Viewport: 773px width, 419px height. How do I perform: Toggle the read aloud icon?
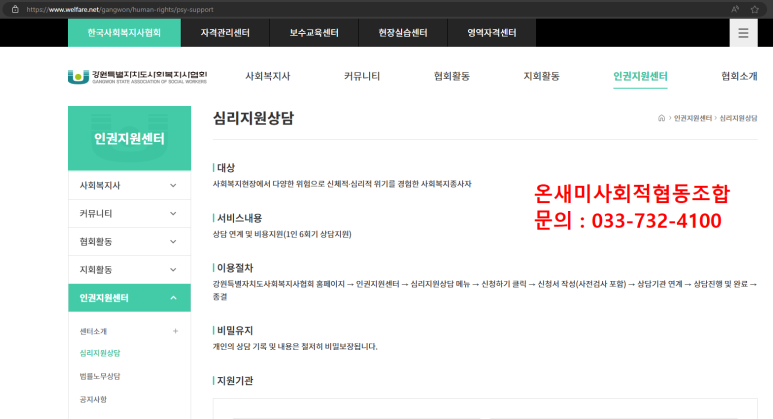pyautogui.click(x=735, y=9)
